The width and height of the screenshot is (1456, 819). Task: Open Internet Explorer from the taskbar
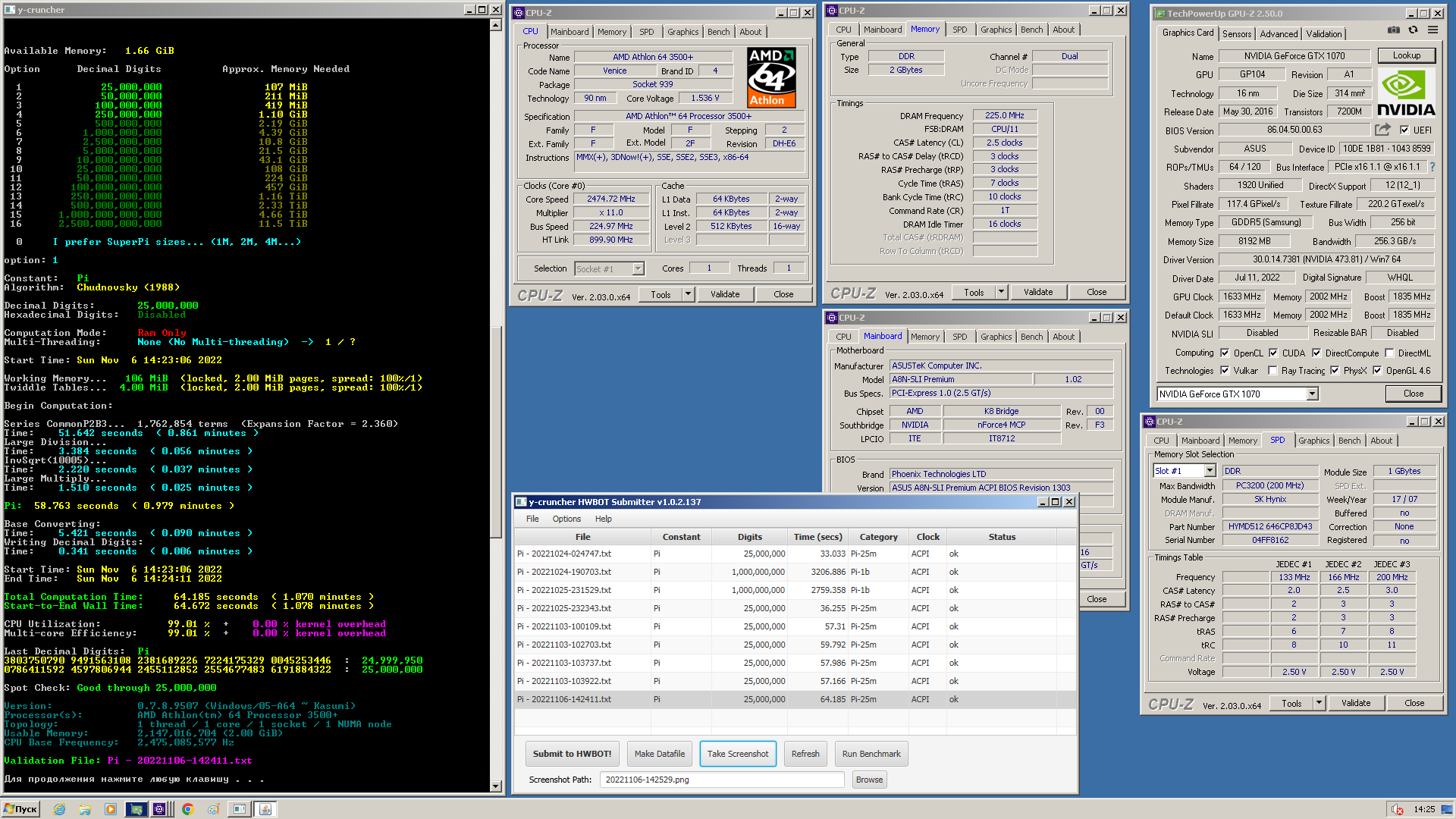[x=59, y=809]
